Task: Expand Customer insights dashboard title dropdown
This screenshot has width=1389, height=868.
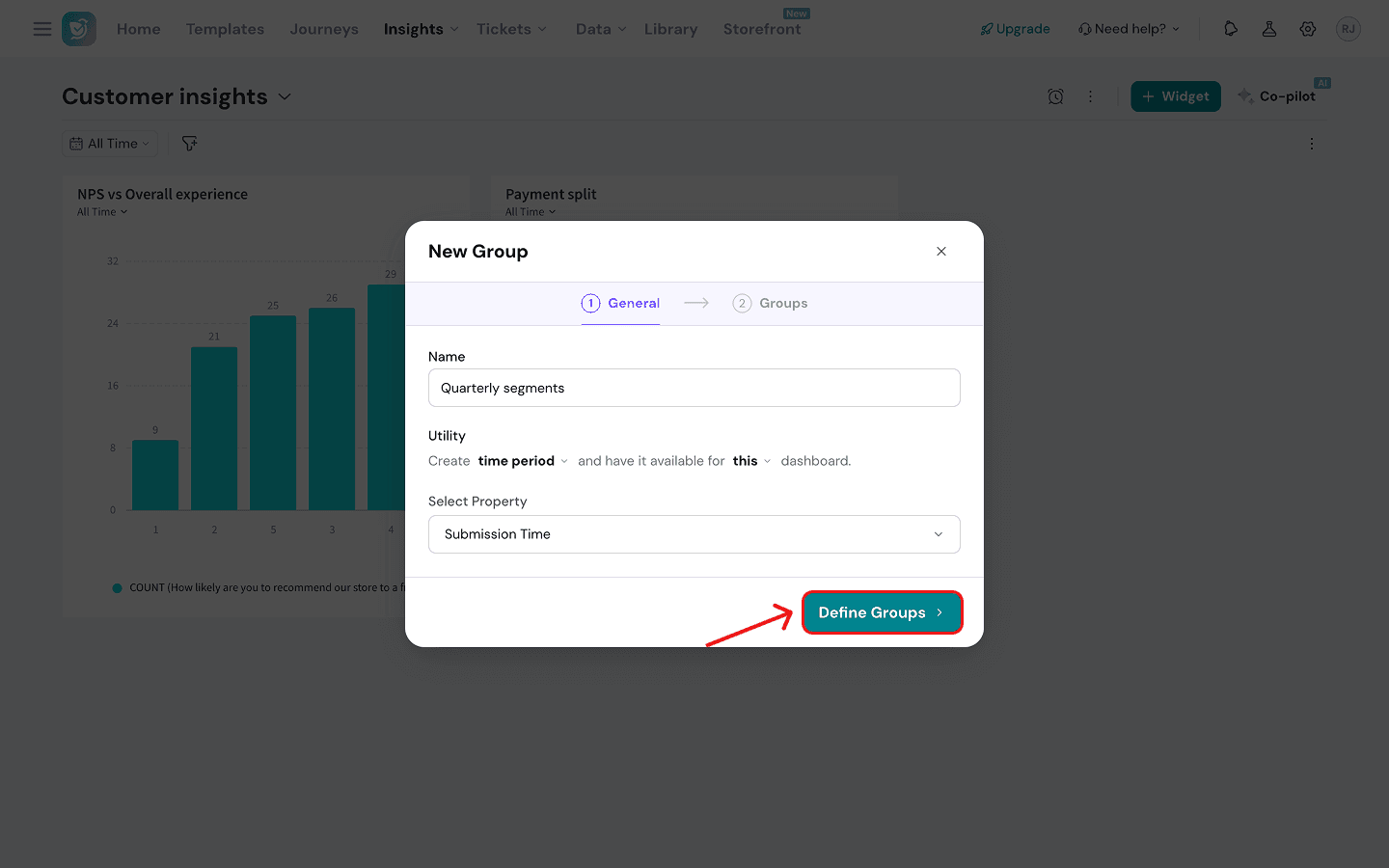Action: coord(285,96)
